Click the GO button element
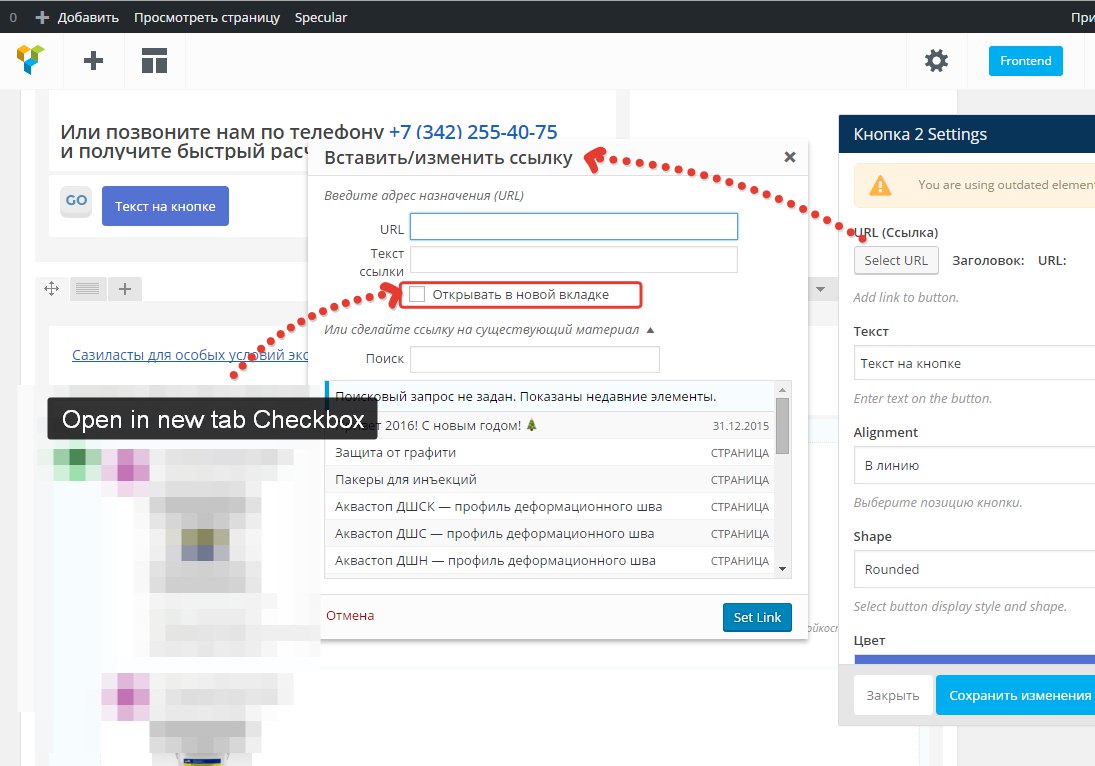Image resolution: width=1095 pixels, height=766 pixels. (76, 202)
